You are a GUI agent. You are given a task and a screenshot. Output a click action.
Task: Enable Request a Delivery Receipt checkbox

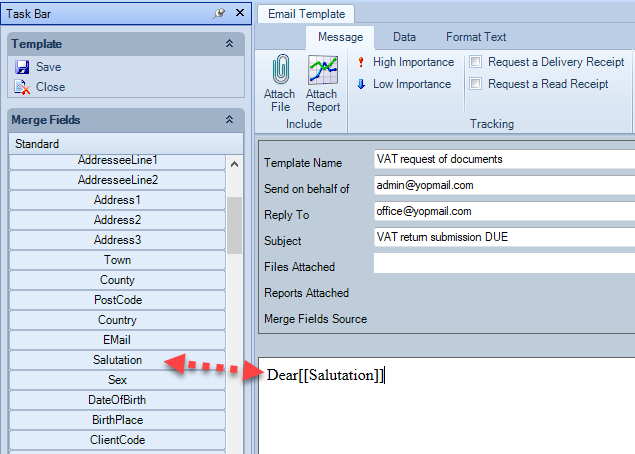[475, 62]
